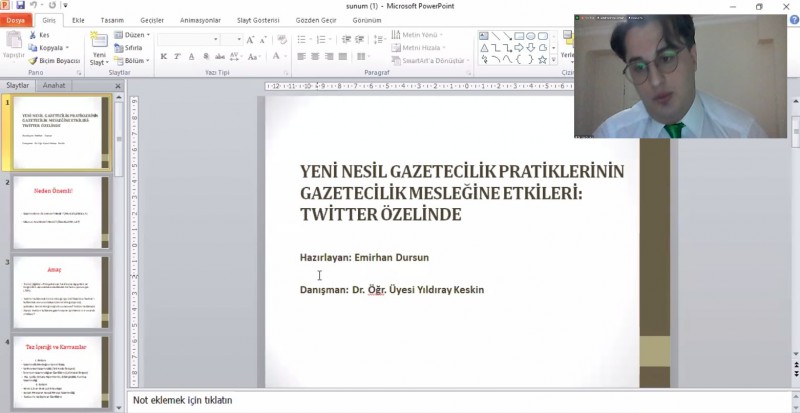Click the Kes (Cut) scissors icon
Image resolution: width=800 pixels, height=413 pixels.
tap(33, 35)
